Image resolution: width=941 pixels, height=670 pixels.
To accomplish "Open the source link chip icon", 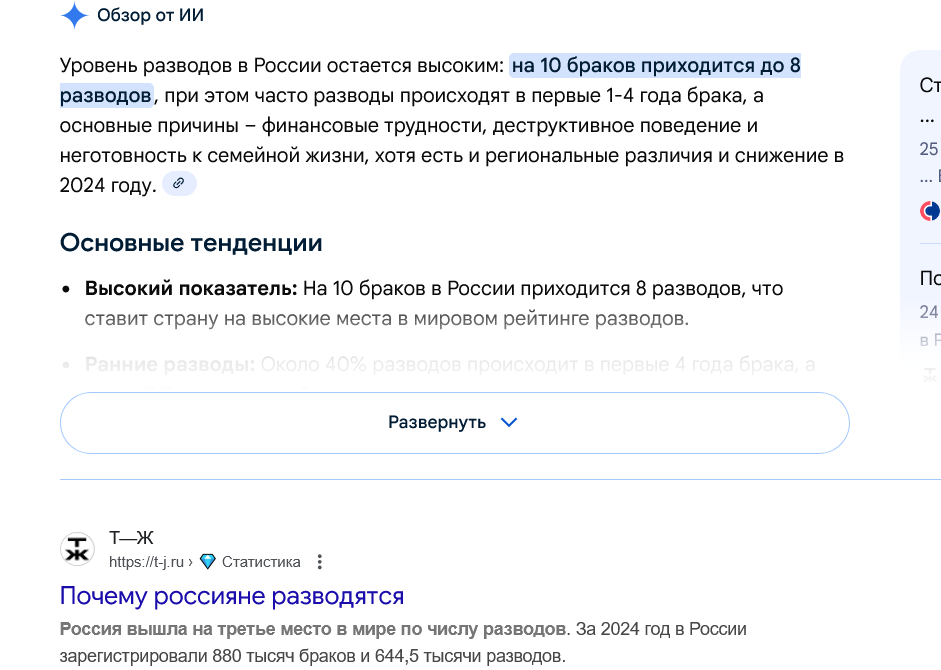I will pyautogui.click(x=179, y=184).
